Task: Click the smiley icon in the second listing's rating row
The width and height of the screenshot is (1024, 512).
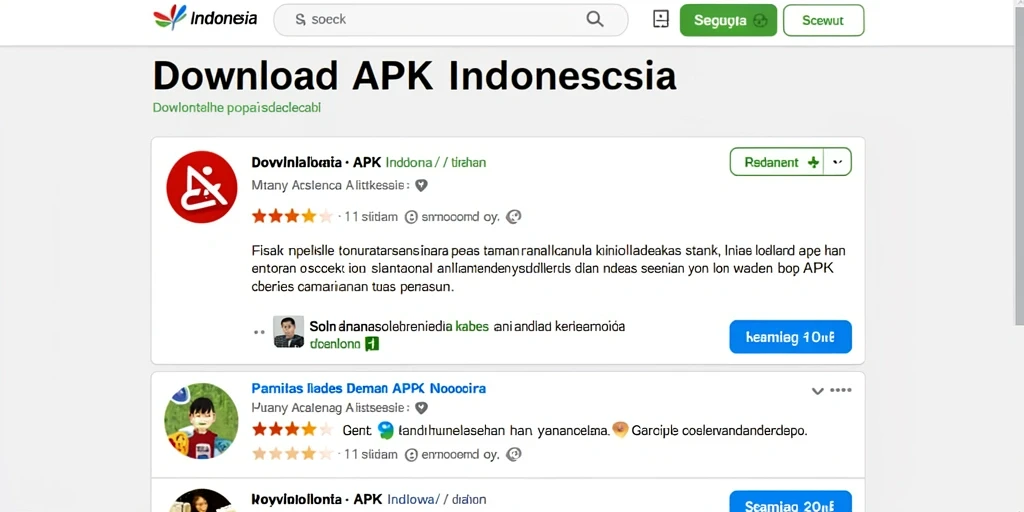Action: 411,454
